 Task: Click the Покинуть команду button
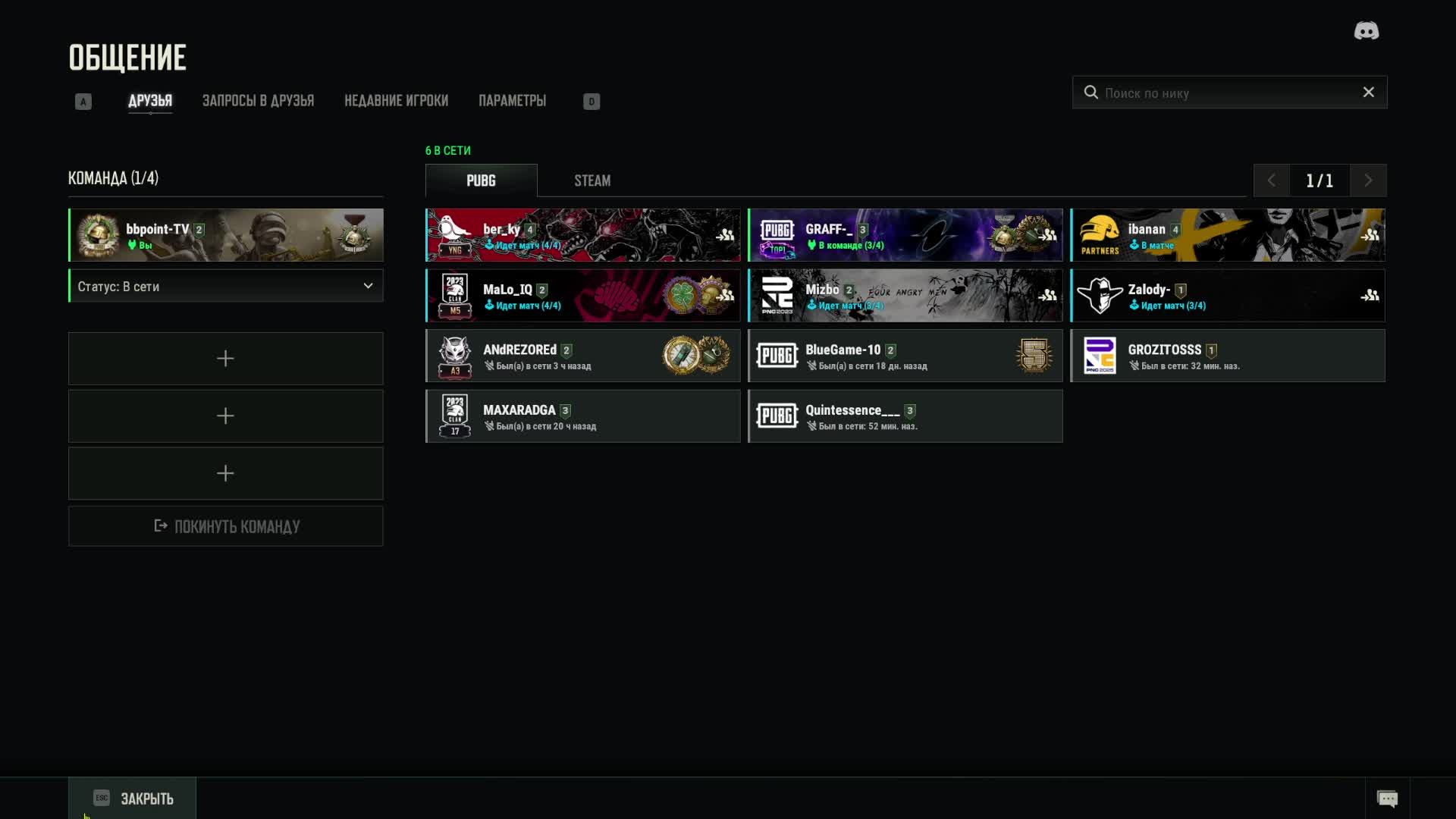tap(226, 526)
